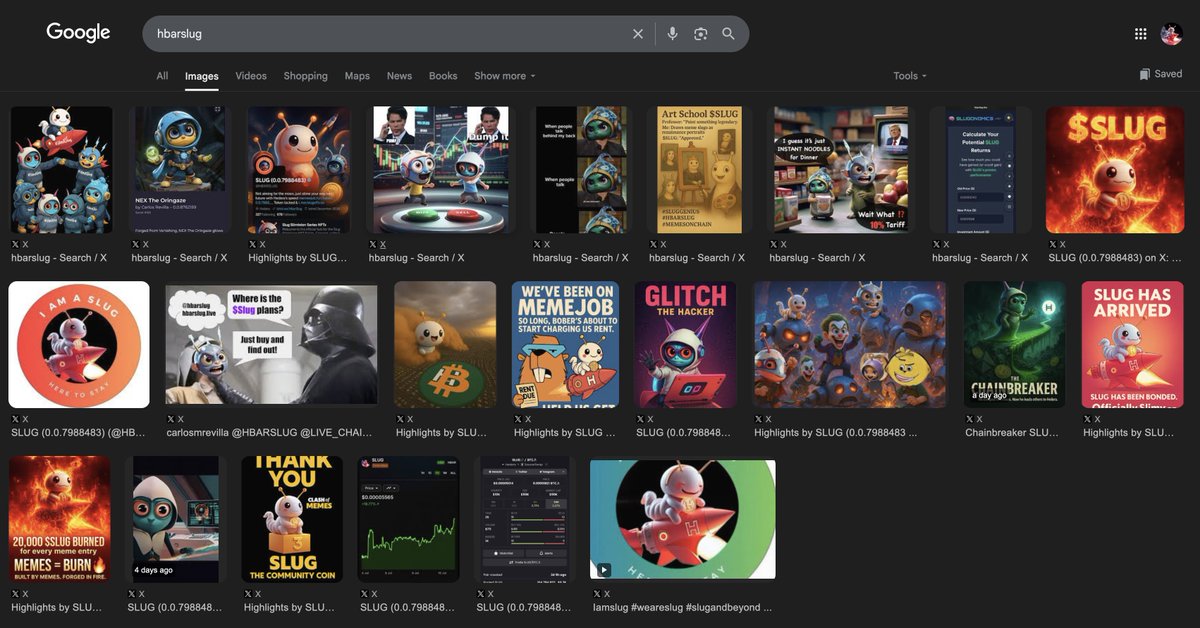Open the 20,000 $SLUG burned image
Viewport: 1200px width, 628px height.
coord(60,520)
